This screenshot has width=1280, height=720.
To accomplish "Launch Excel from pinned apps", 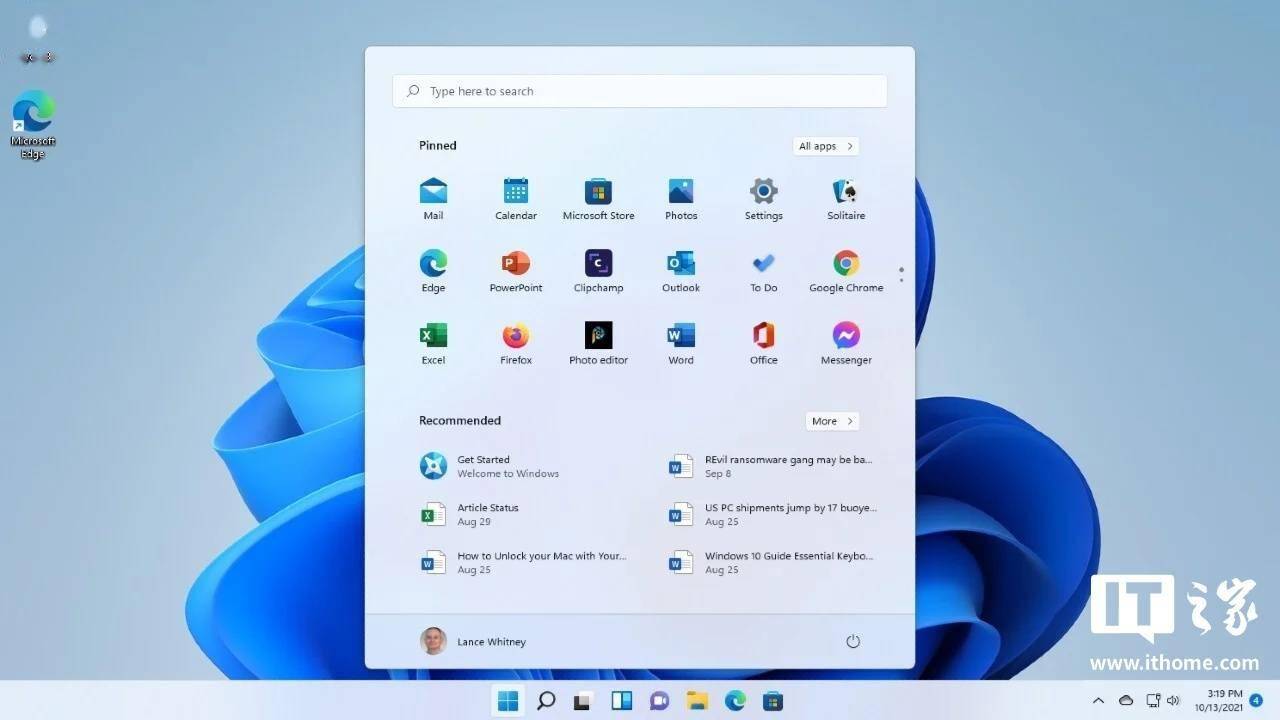I will point(433,342).
